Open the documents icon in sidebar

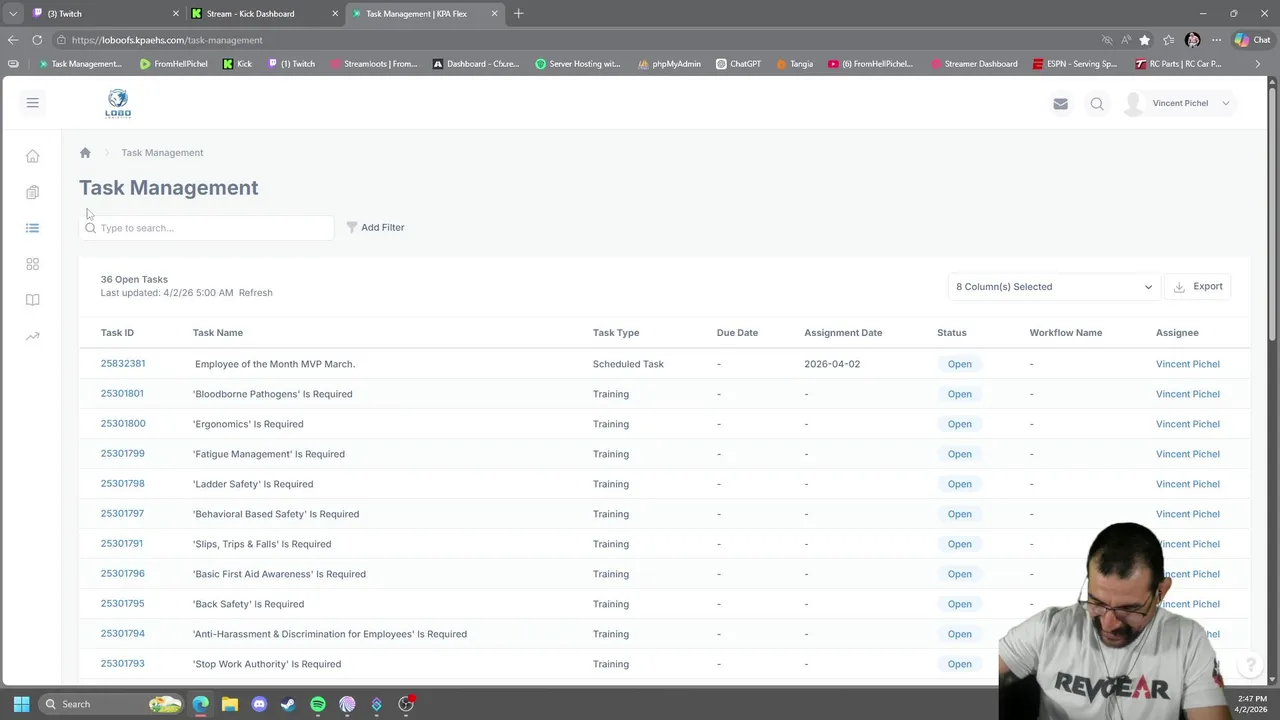click(x=32, y=192)
